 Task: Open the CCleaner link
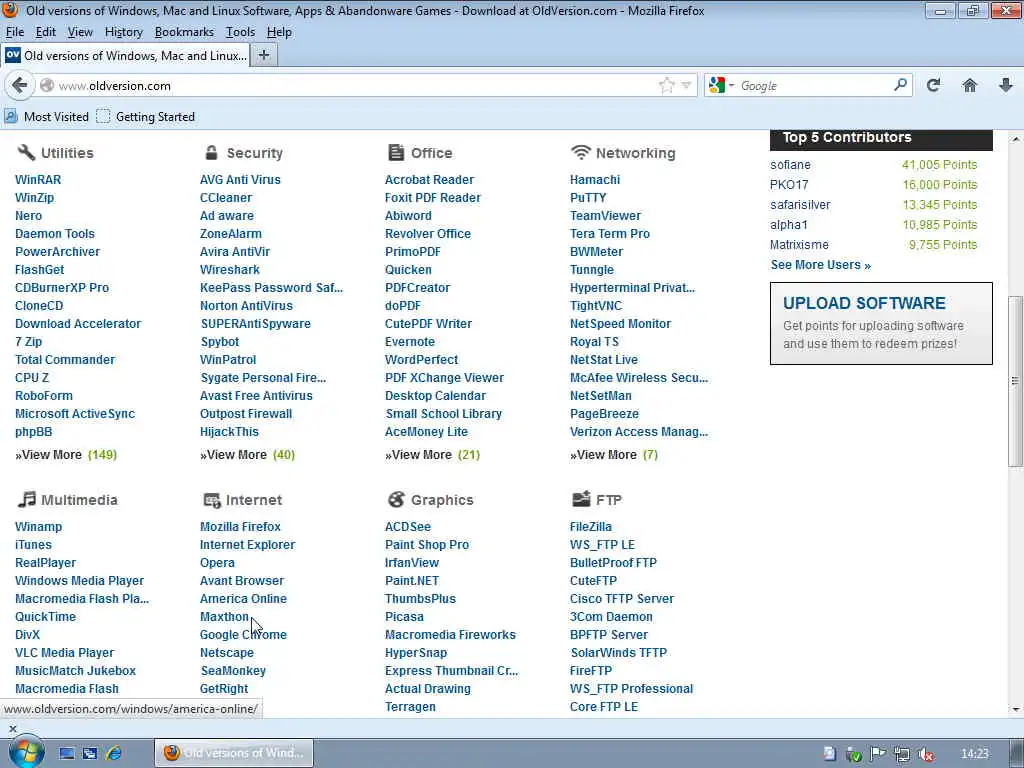(x=226, y=198)
